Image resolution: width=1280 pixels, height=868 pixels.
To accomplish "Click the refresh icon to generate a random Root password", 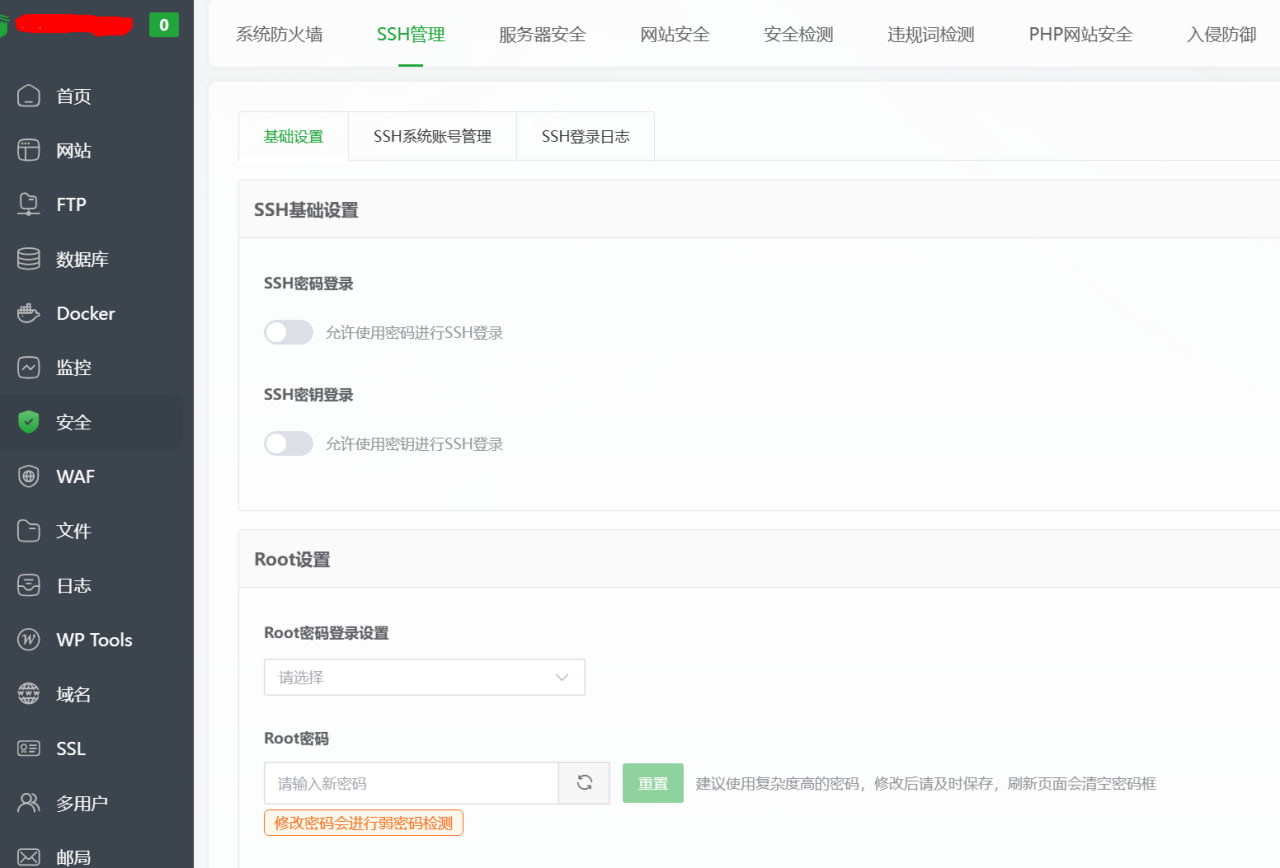I will (x=585, y=783).
